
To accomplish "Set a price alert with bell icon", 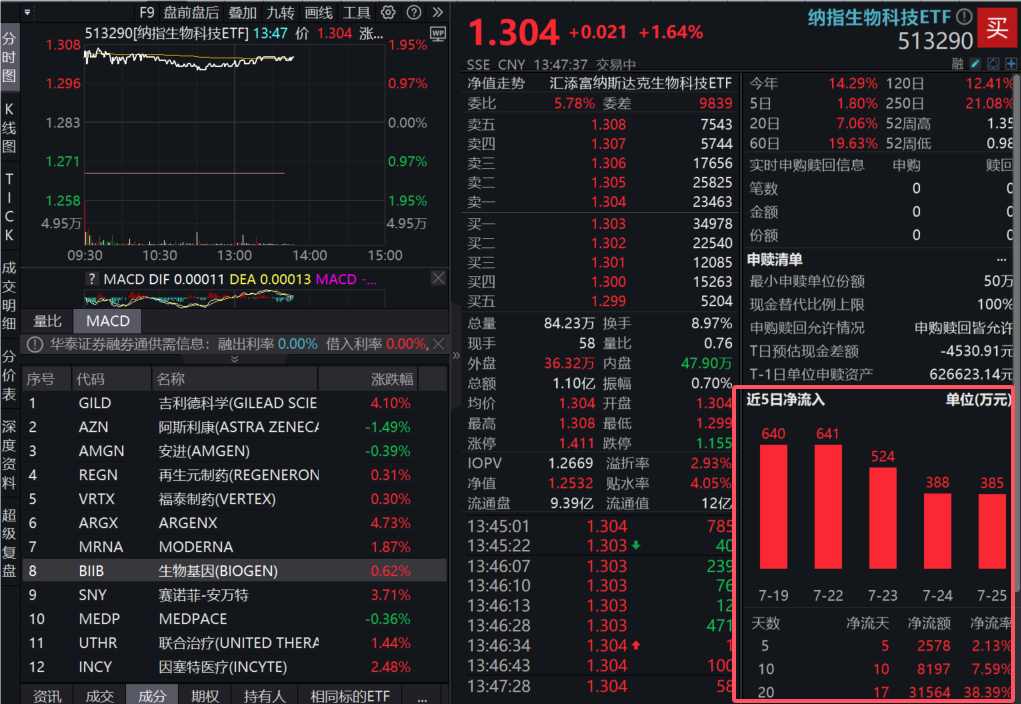I will 993,63.
